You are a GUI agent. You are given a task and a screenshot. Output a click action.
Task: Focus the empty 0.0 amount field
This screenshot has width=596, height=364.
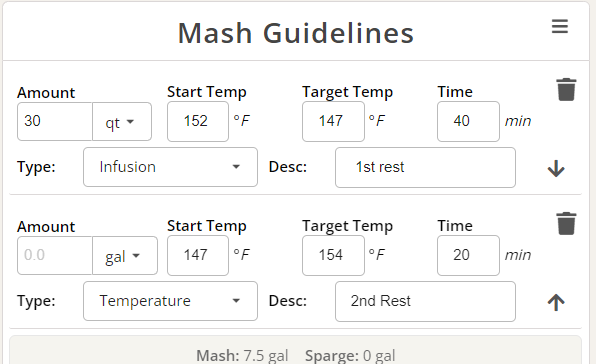coord(55,255)
